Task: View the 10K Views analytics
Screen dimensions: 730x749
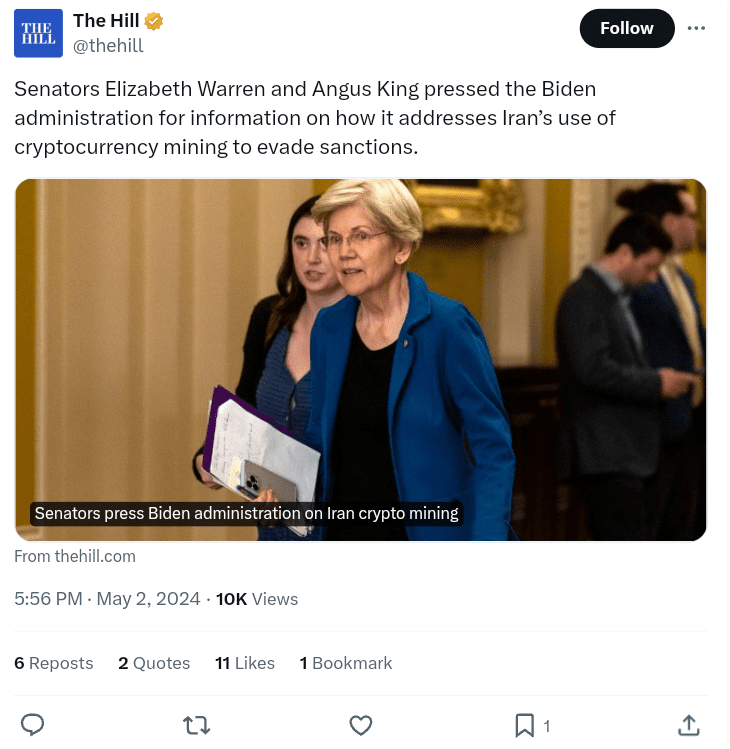Action: coord(257,599)
